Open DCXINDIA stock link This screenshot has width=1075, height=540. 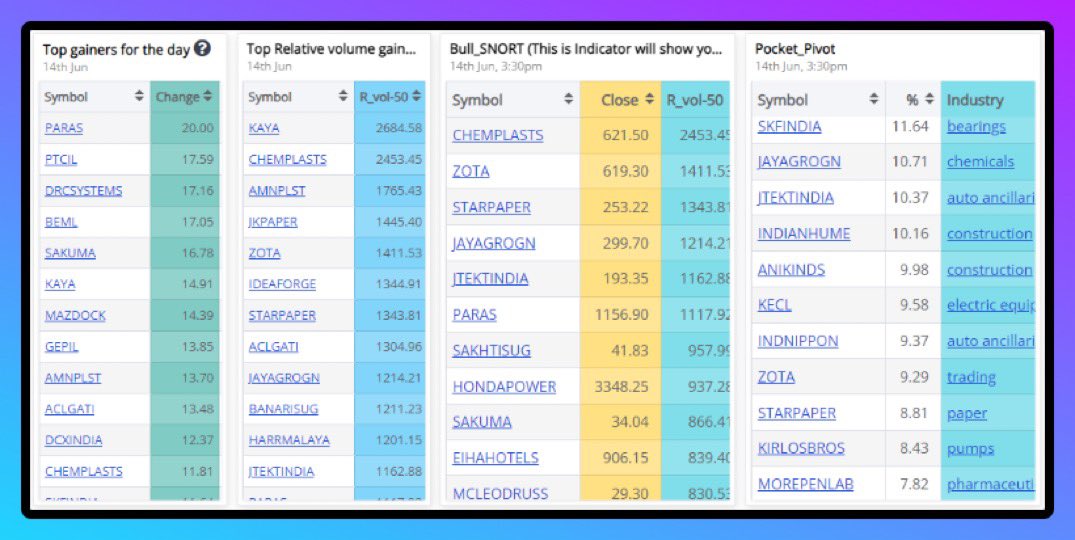coord(73,441)
